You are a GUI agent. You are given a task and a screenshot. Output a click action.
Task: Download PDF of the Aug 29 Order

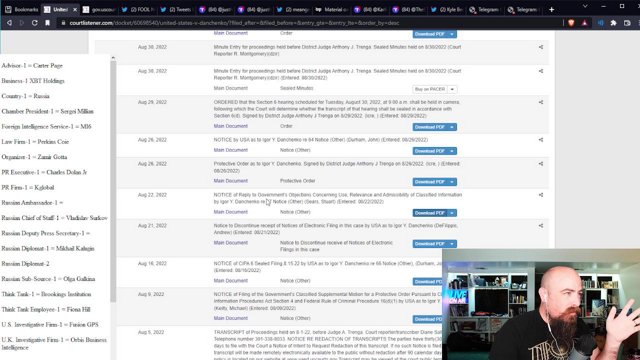point(430,127)
